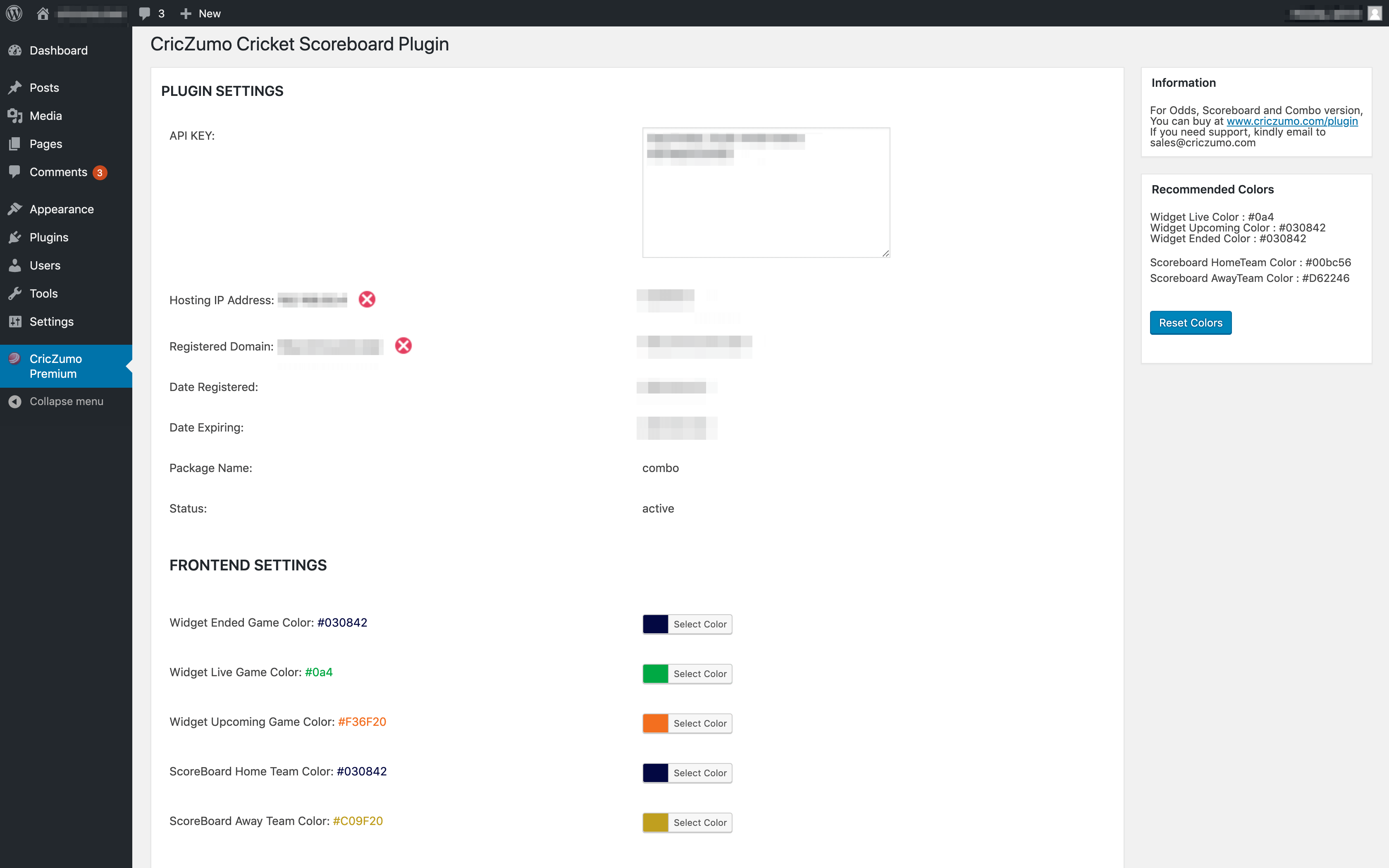Viewport: 1389px width, 868px height.
Task: Click the Posts pushpin icon
Action: pos(15,88)
